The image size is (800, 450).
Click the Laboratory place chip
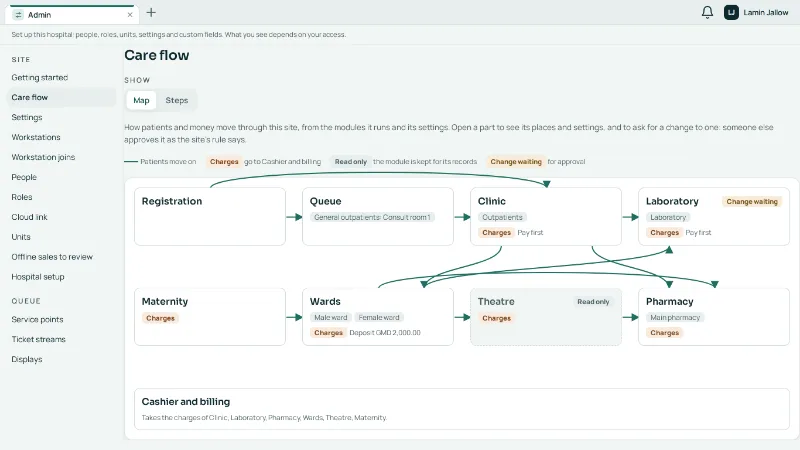668,217
